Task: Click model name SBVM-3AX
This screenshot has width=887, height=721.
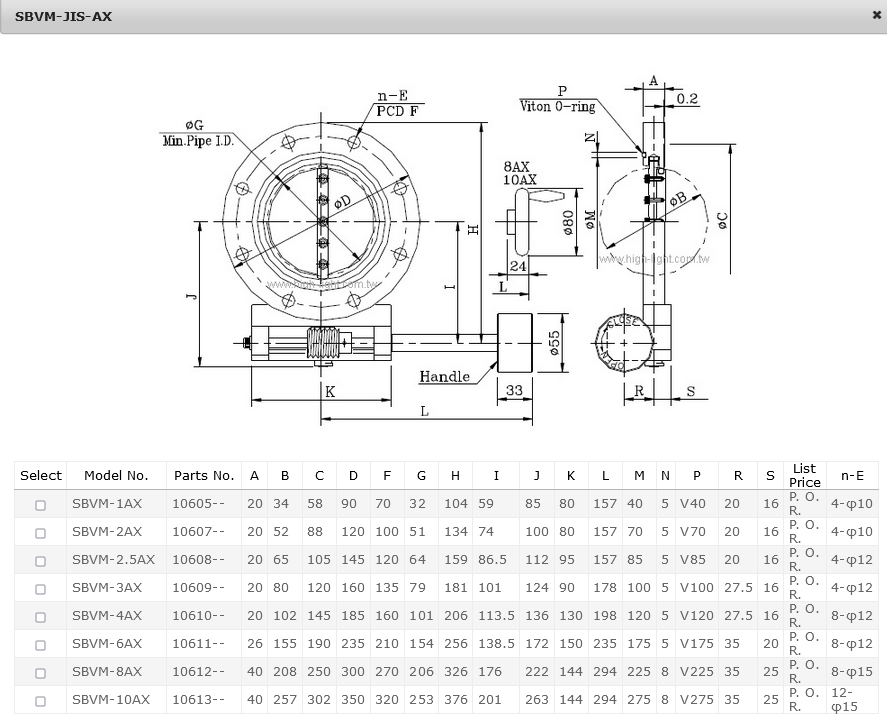Action: [x=107, y=588]
